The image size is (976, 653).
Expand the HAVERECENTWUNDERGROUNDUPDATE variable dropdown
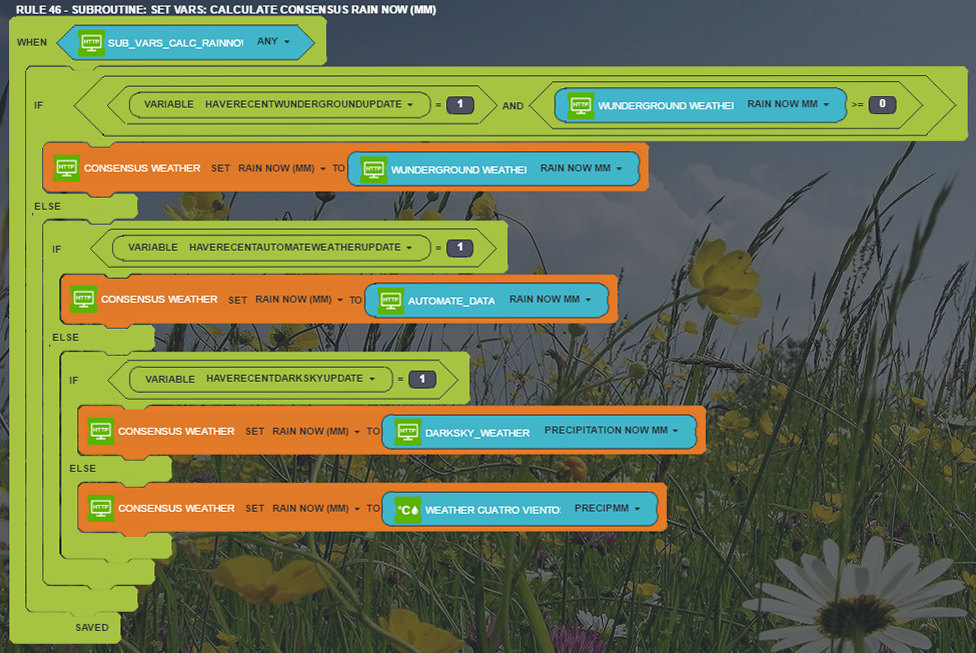[x=310, y=104]
